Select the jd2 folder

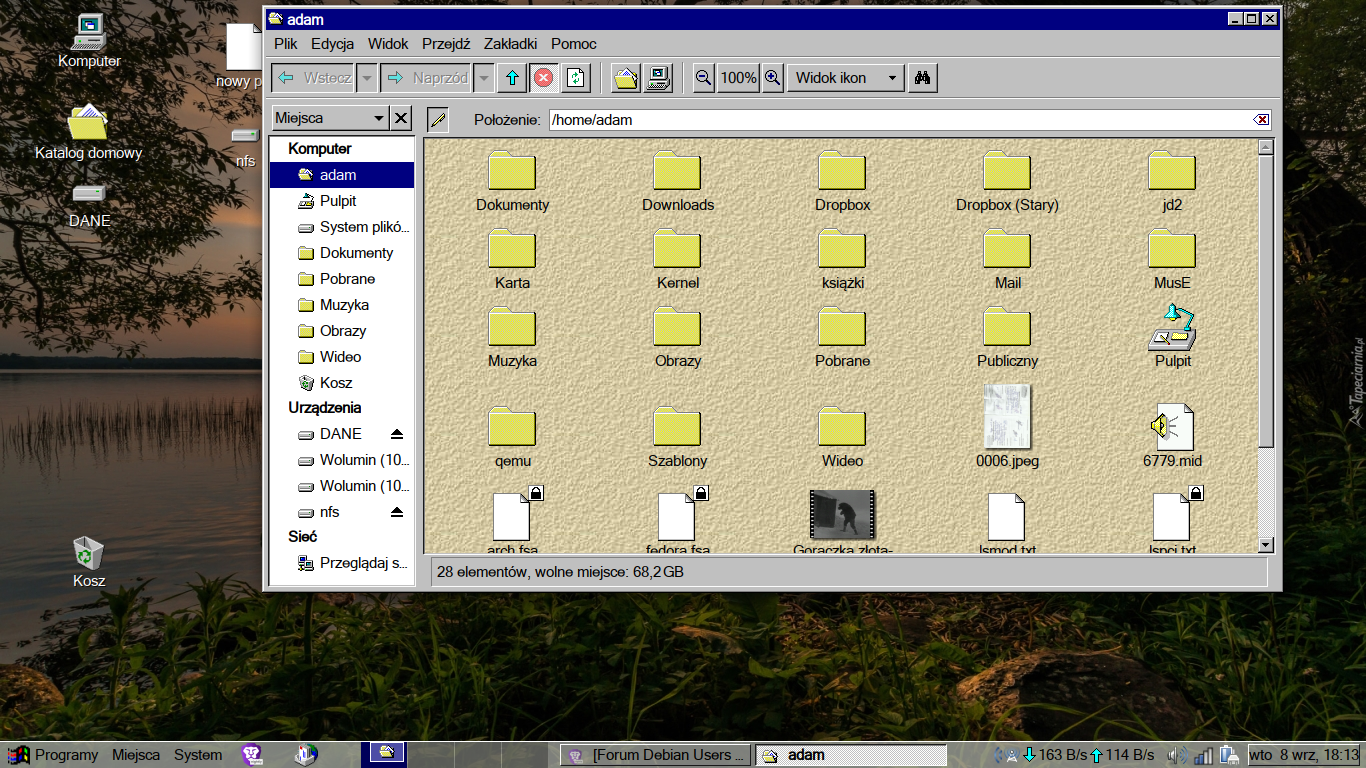tap(1172, 181)
